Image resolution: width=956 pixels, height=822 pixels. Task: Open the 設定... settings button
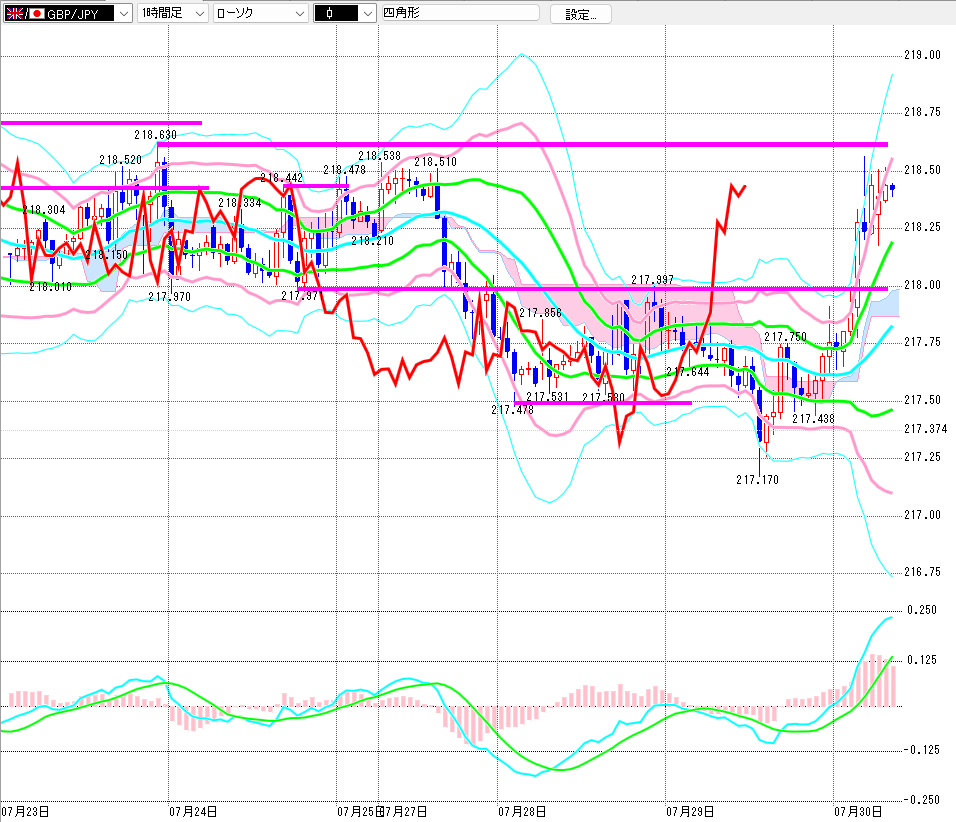click(580, 14)
